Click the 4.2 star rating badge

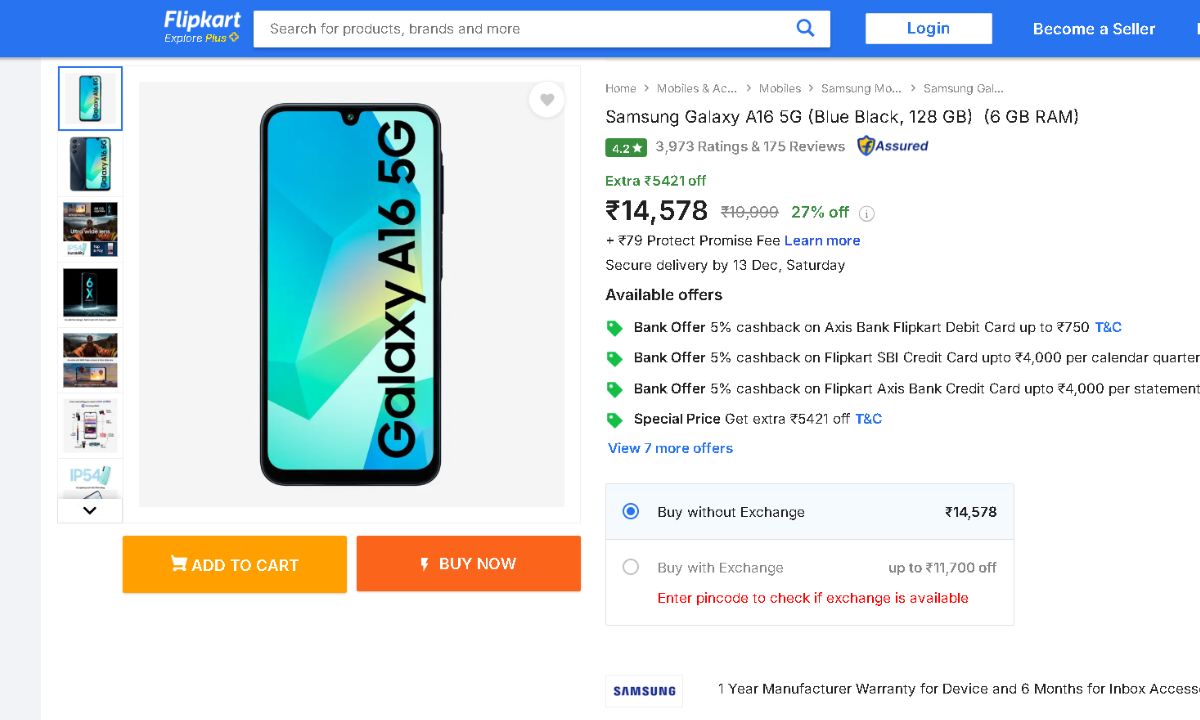coord(626,147)
